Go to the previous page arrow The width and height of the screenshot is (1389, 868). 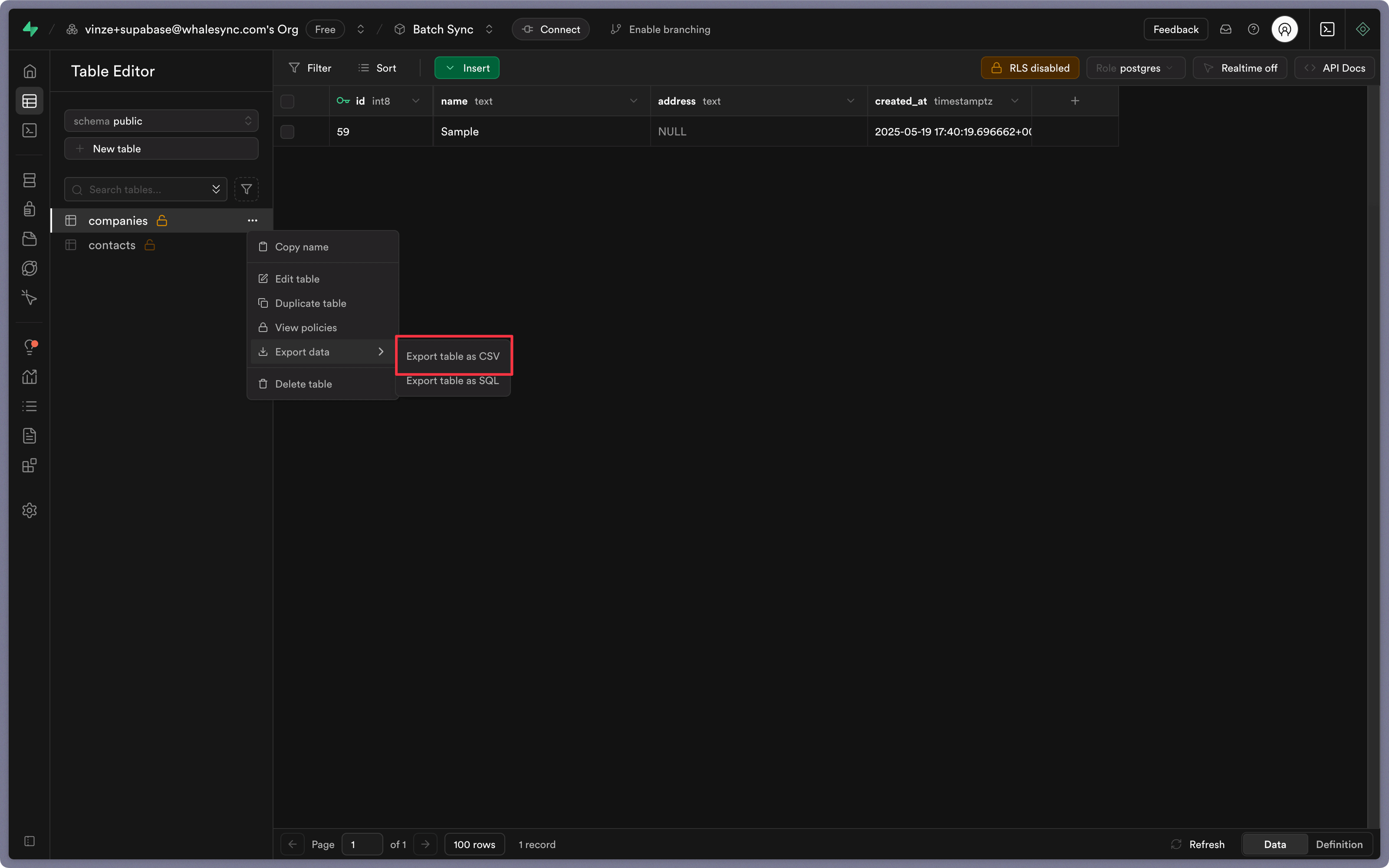pyautogui.click(x=292, y=844)
